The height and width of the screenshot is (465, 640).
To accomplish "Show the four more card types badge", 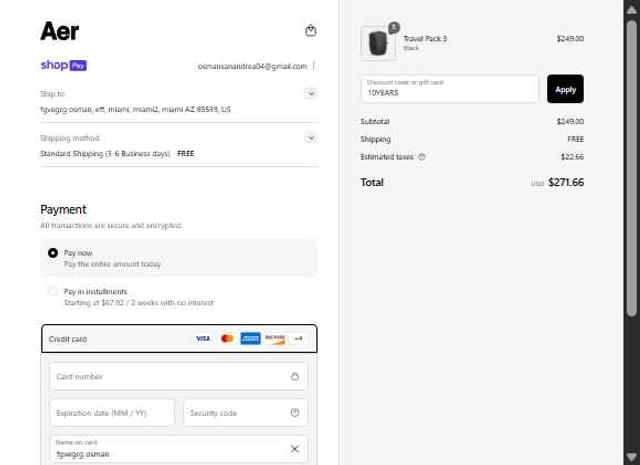I will coord(299,338).
